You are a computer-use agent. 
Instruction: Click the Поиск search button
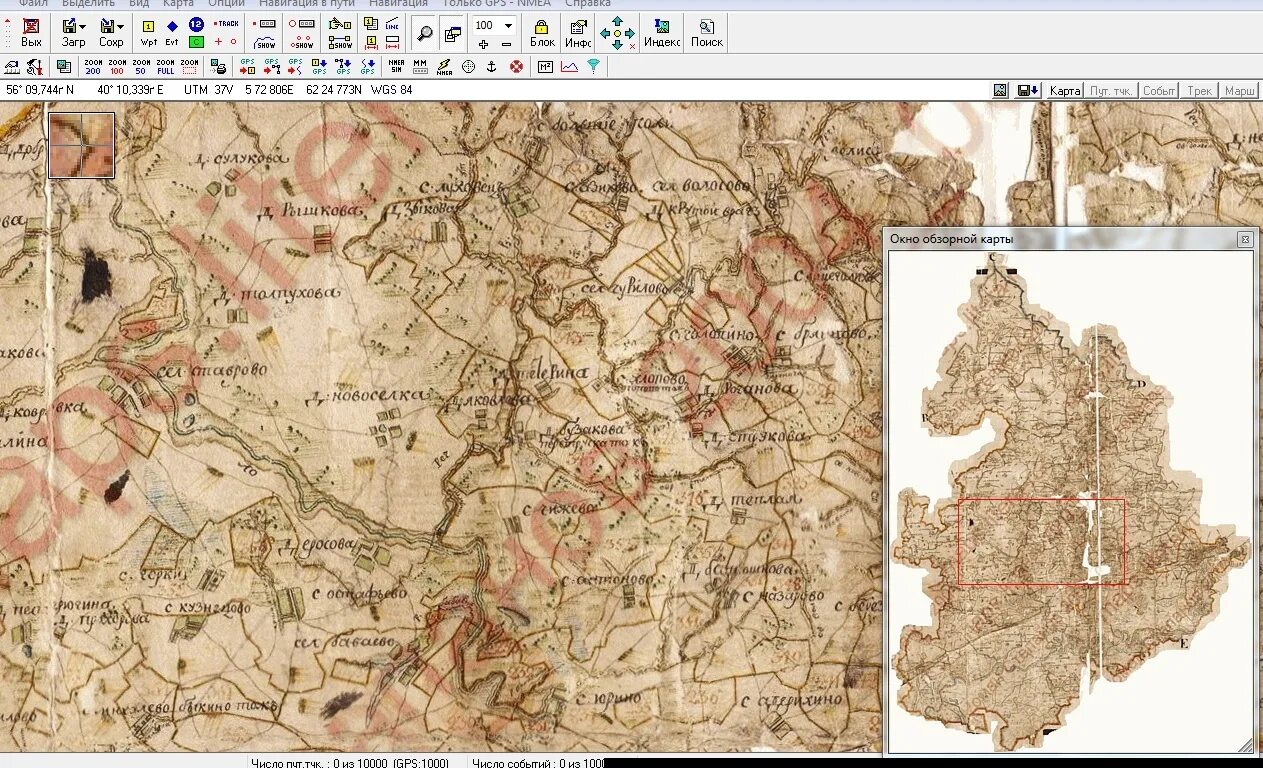pyautogui.click(x=707, y=33)
